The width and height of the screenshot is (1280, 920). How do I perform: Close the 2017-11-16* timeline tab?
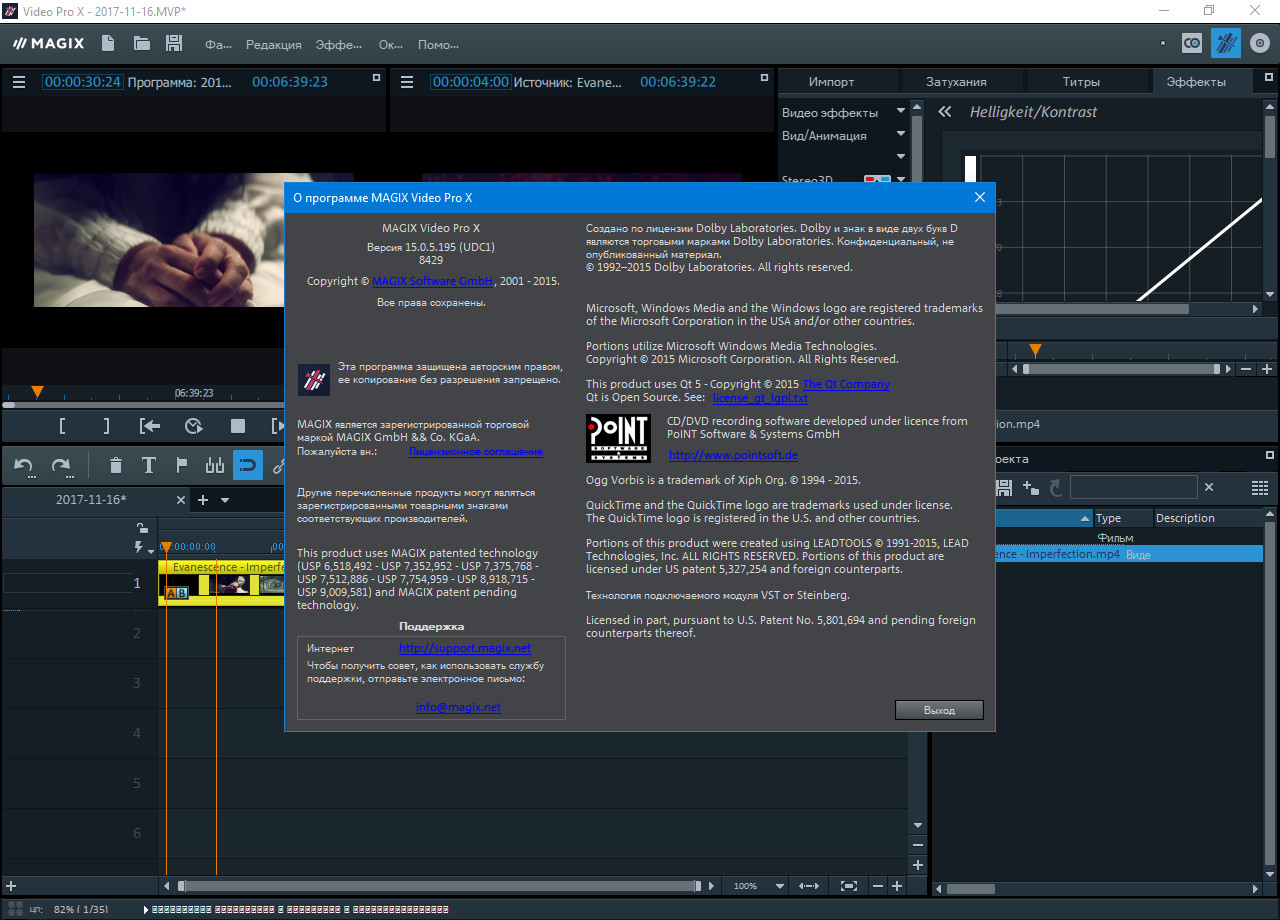click(x=181, y=500)
